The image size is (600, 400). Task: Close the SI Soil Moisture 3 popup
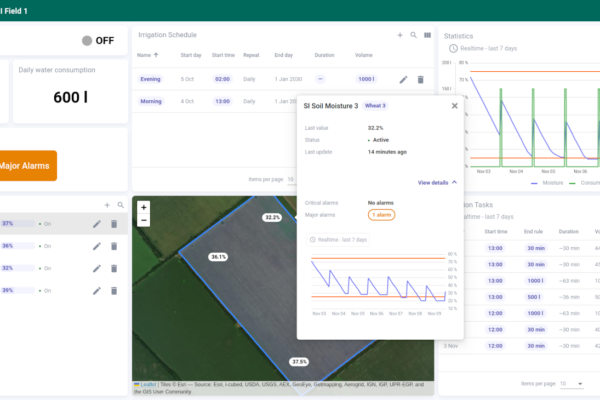coord(454,105)
